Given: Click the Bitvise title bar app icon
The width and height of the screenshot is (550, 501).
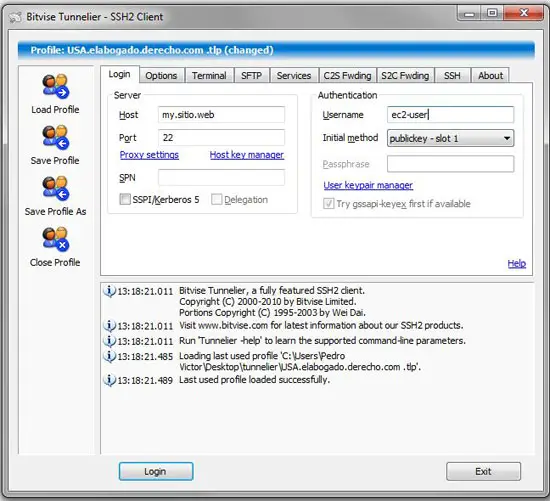Looking at the screenshot, I should click(15, 17).
